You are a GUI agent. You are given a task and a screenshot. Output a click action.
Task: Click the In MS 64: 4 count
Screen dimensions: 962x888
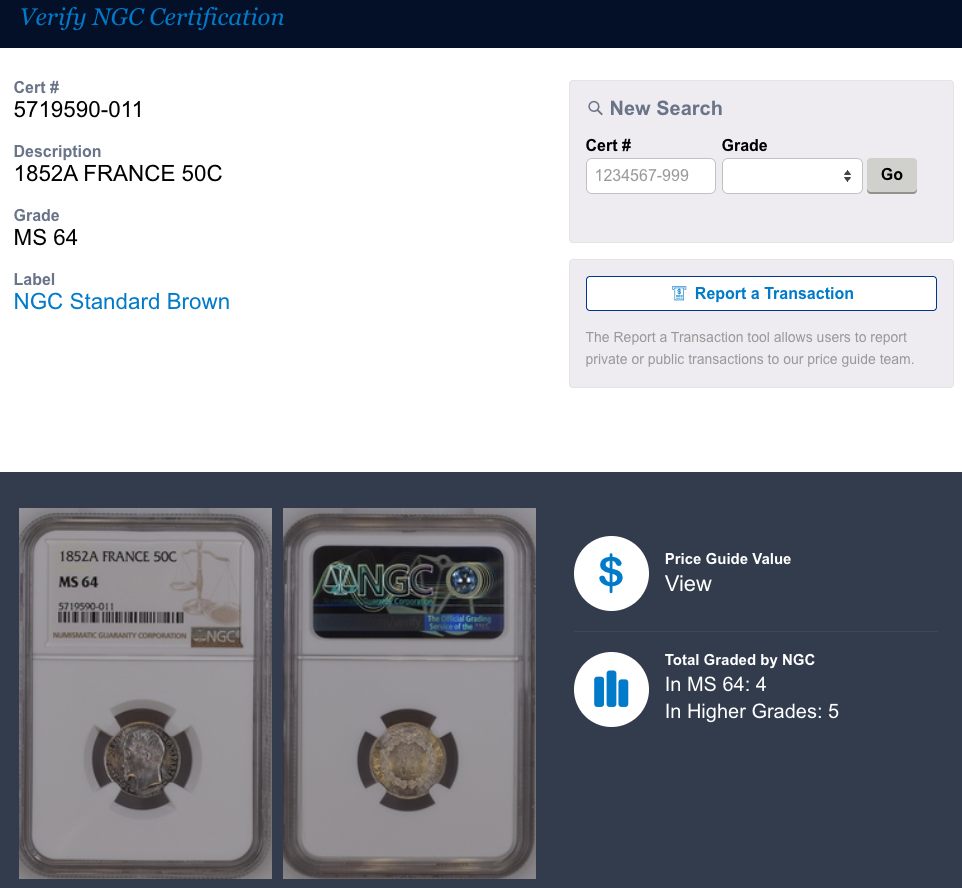click(715, 684)
